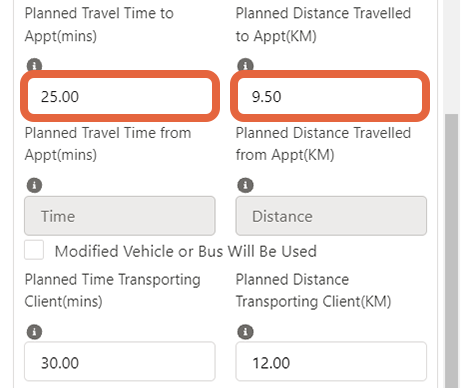Select the greyed Time placeholder field
The image size is (468, 388).
(120, 216)
